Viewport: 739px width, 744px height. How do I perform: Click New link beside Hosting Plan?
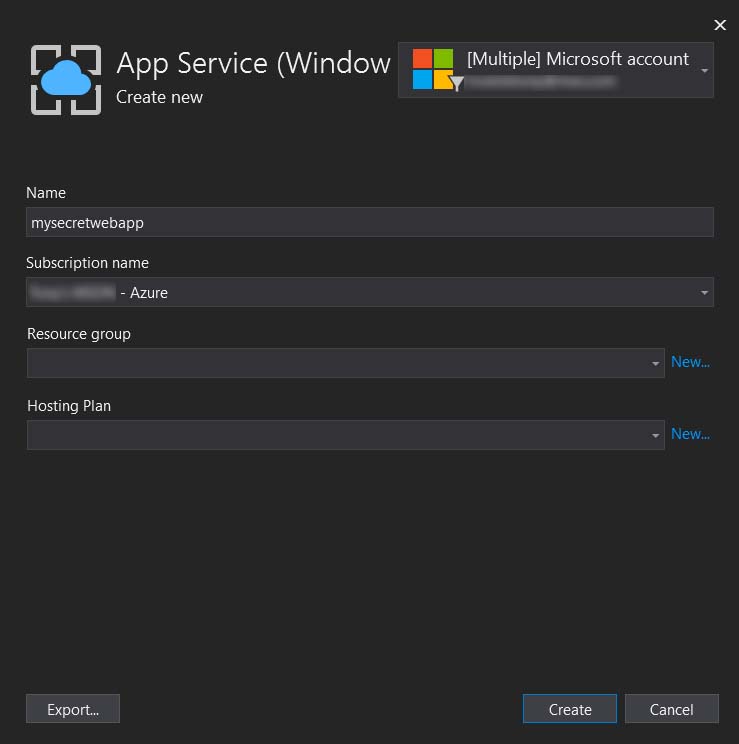[690, 434]
